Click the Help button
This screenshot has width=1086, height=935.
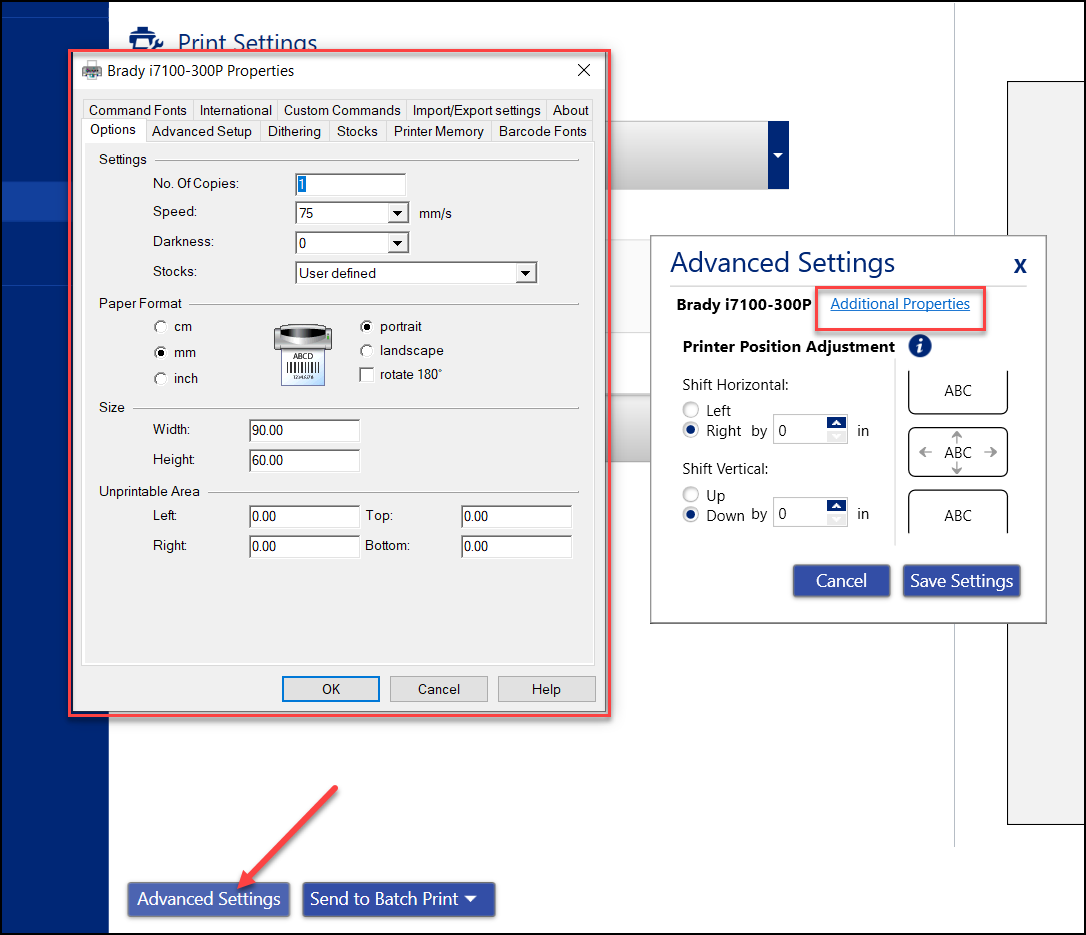coord(546,689)
